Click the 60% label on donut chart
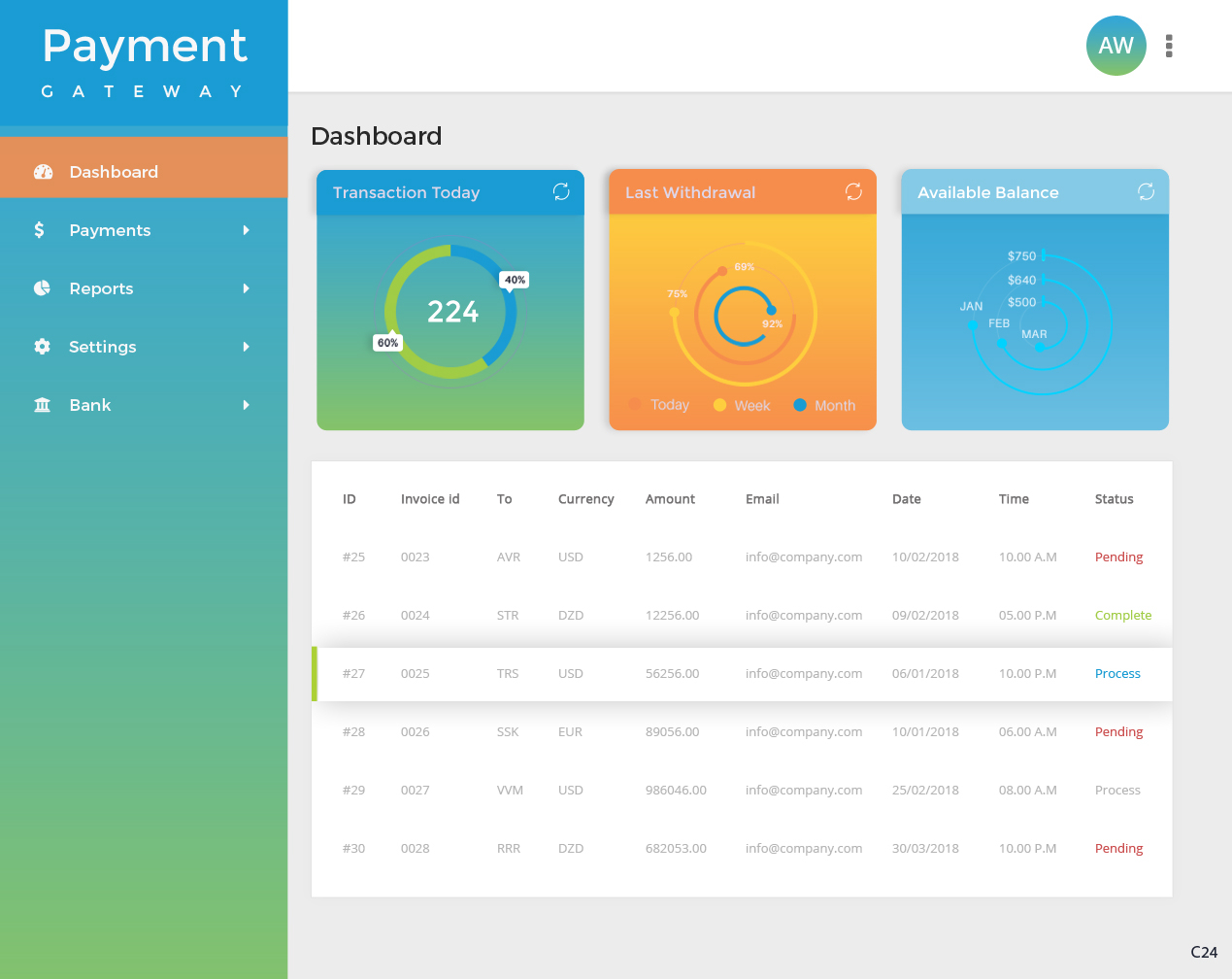This screenshot has width=1232, height=979. [387, 343]
